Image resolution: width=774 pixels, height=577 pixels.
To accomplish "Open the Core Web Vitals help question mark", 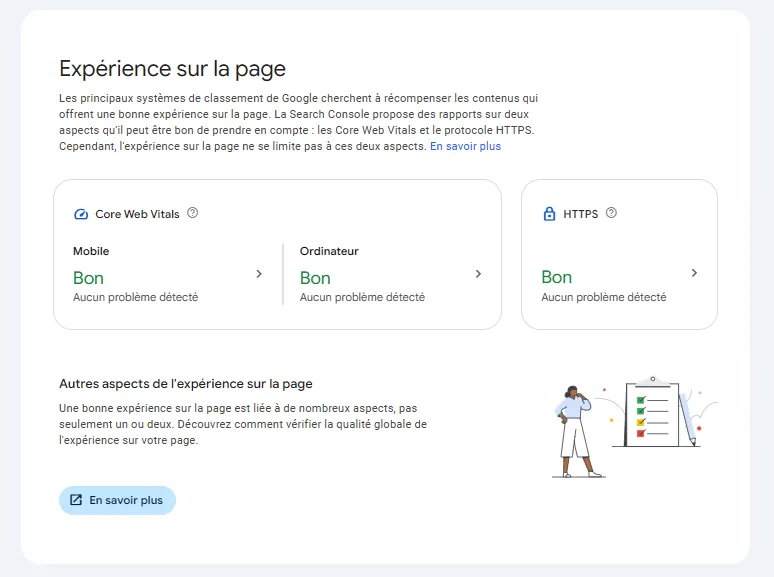I will coord(193,213).
